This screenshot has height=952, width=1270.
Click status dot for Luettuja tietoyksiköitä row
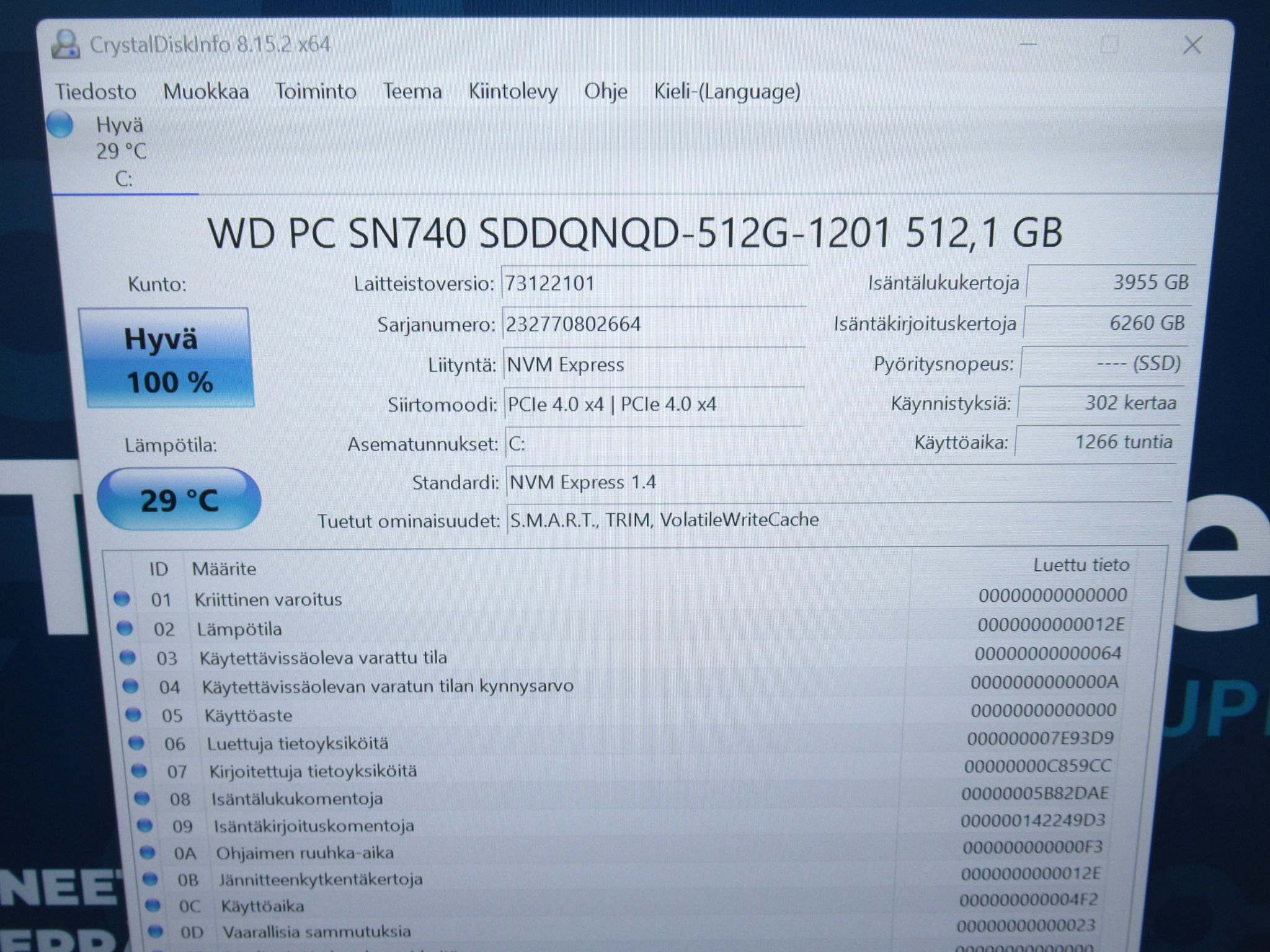tap(136, 743)
